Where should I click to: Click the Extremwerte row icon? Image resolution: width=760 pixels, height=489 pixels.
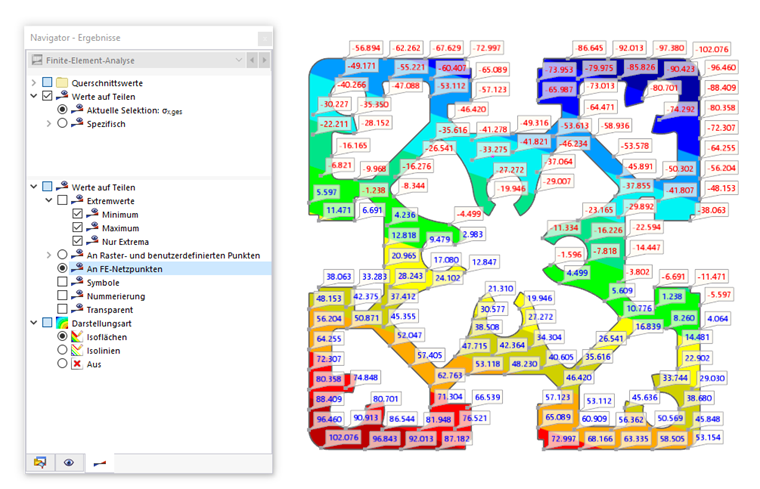click(x=77, y=200)
